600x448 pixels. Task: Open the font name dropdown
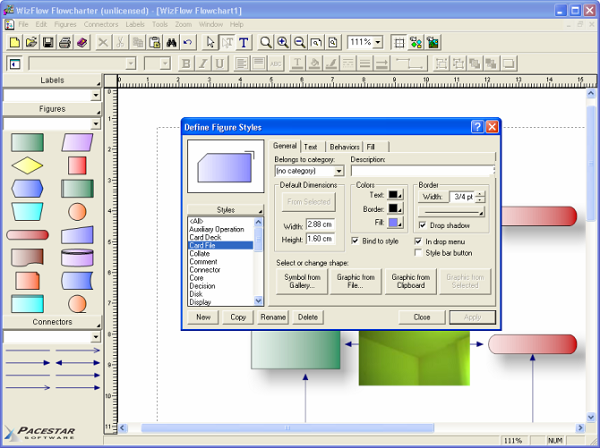(x=130, y=64)
